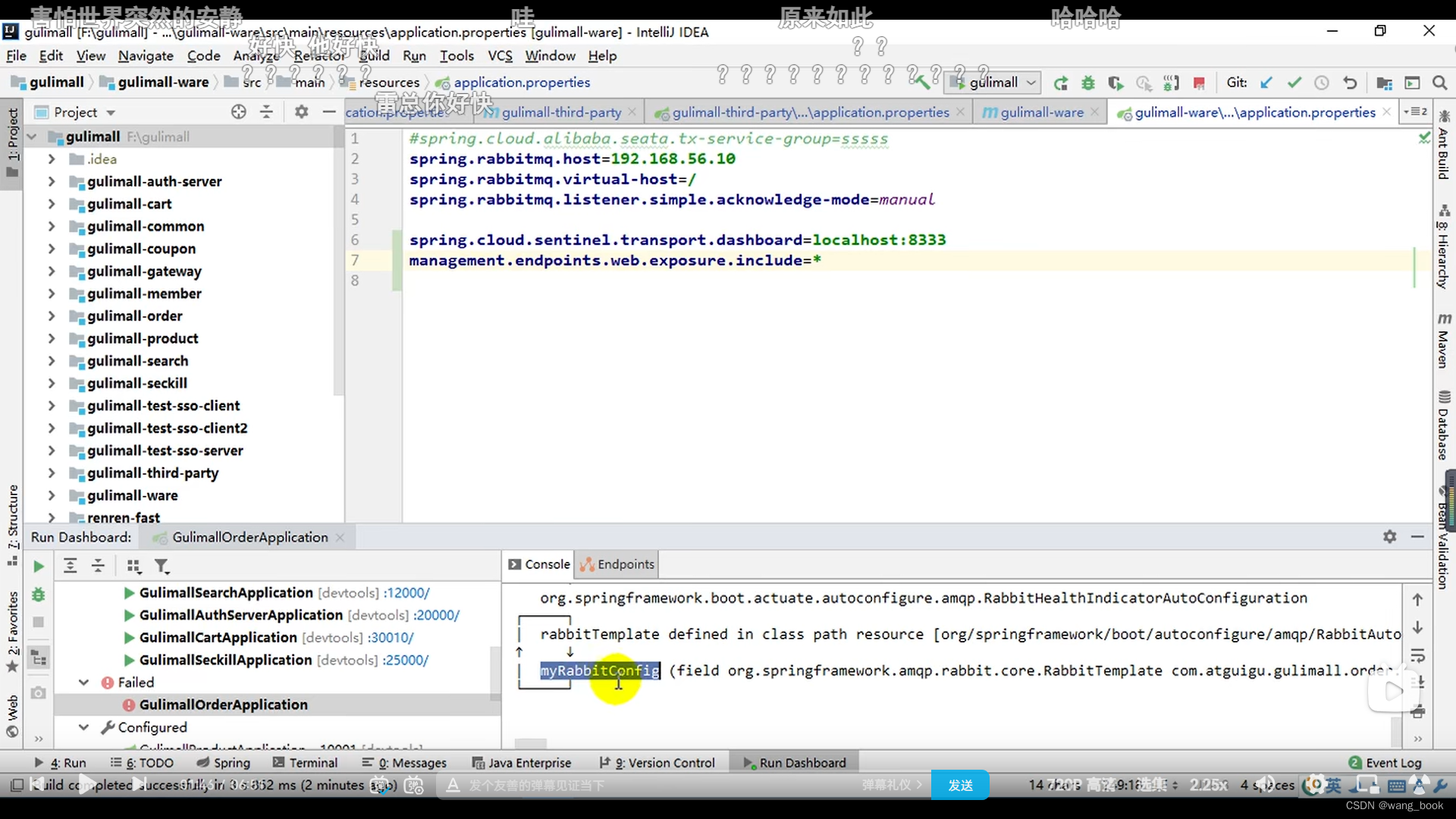Viewport: 1456px width, 819px height.
Task: Click Git commit checkmark icon
Action: pyautogui.click(x=1294, y=83)
